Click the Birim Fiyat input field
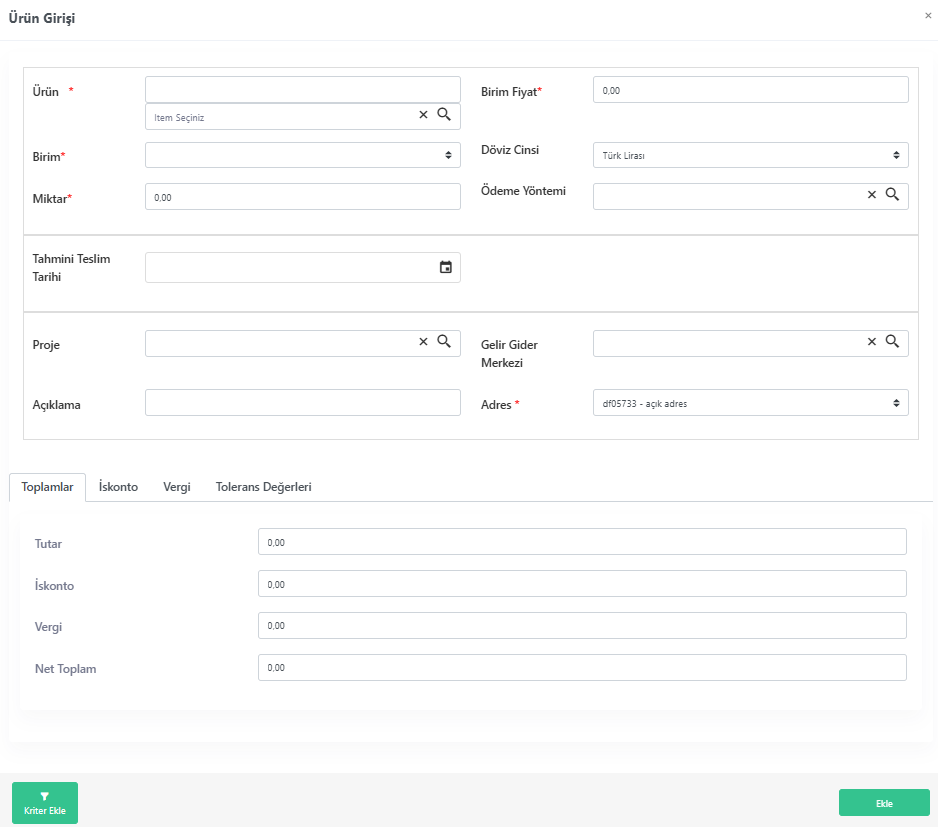Image resolution: width=938 pixels, height=827 pixels. 751,90
